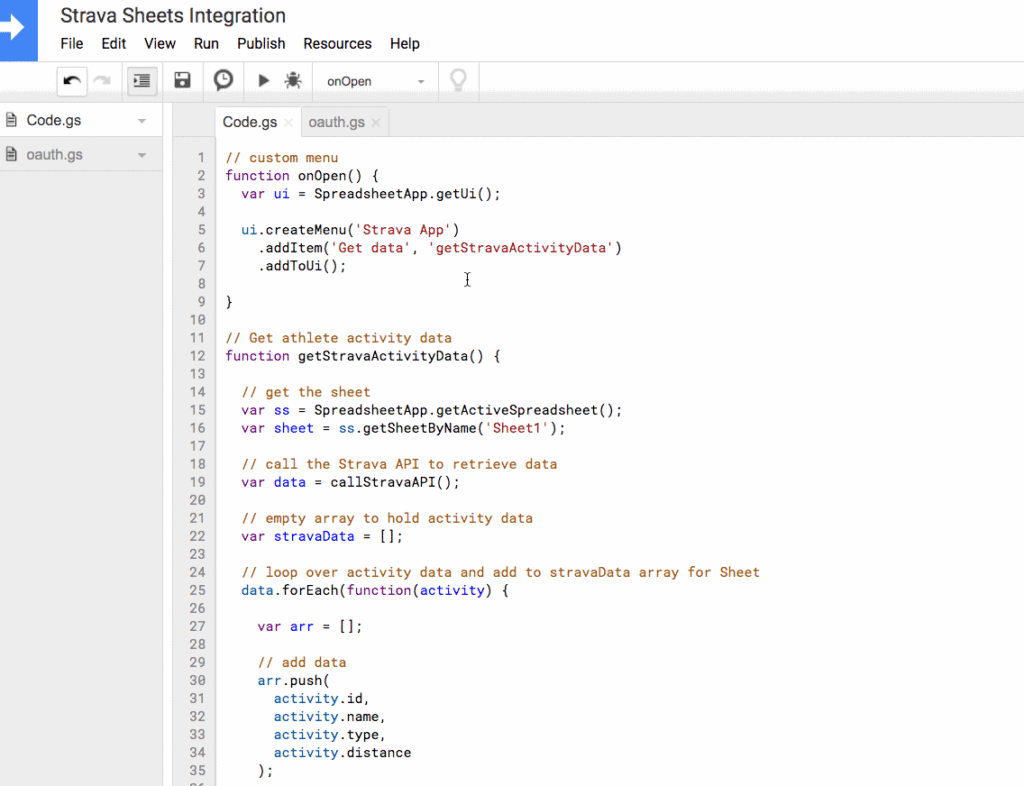Screen dimensions: 1024x786
Task: Click the Apps Script arrow logo
Action: coord(18,30)
